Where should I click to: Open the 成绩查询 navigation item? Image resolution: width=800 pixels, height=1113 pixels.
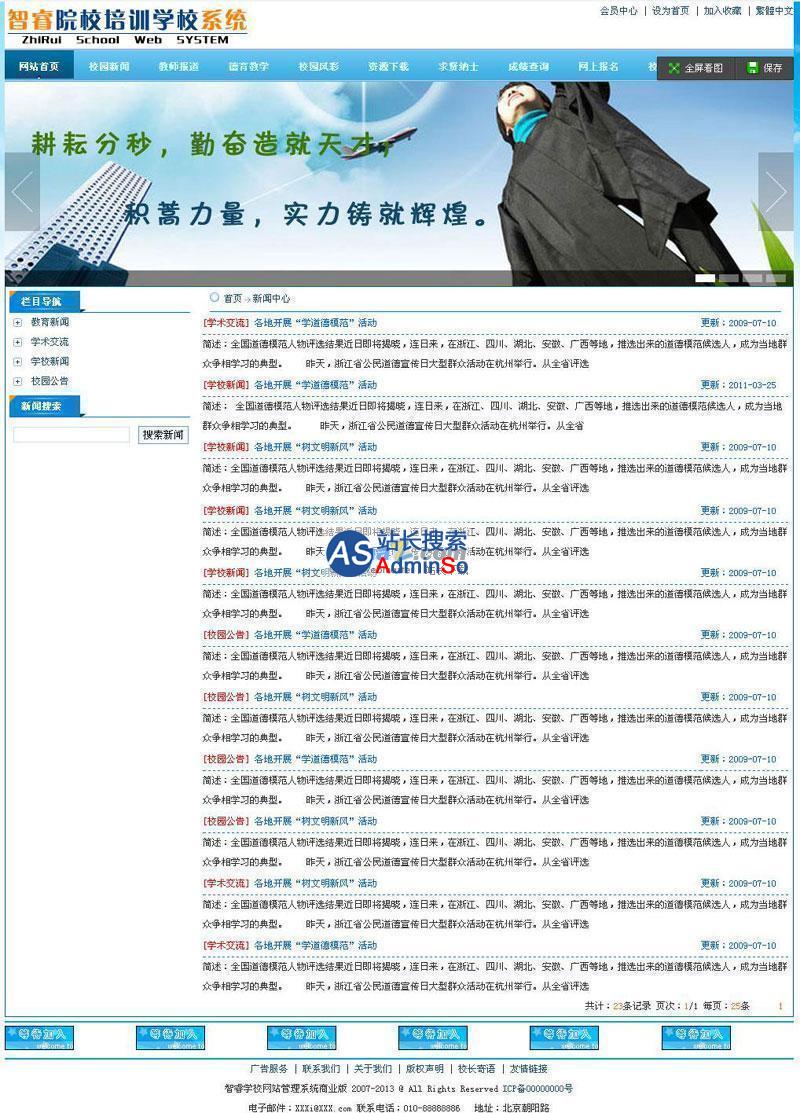point(528,67)
